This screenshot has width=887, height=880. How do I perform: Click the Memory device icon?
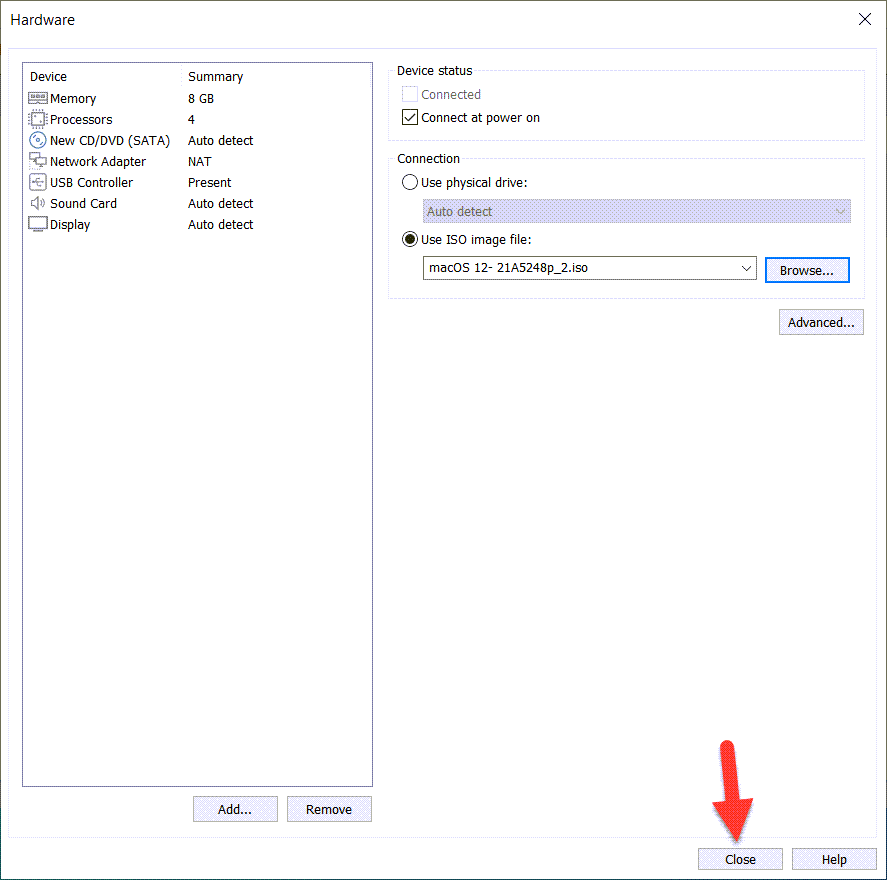pos(38,99)
